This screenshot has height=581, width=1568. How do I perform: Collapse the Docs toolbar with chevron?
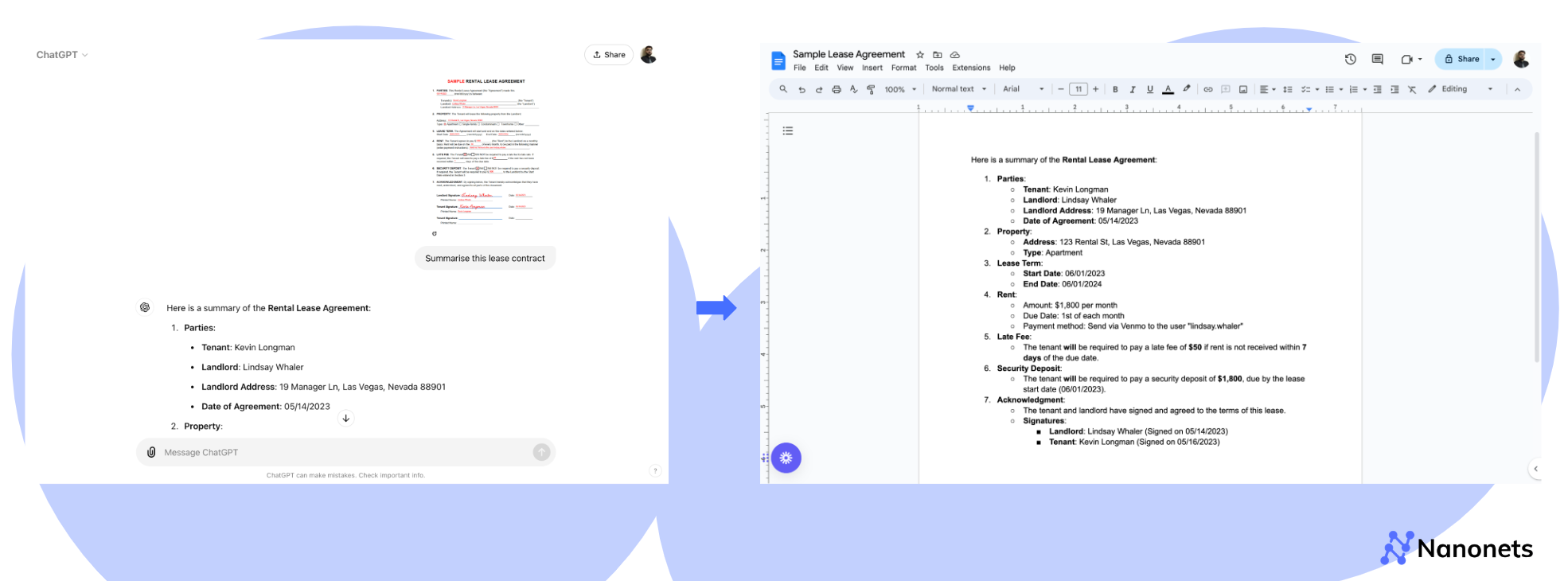click(x=1517, y=89)
